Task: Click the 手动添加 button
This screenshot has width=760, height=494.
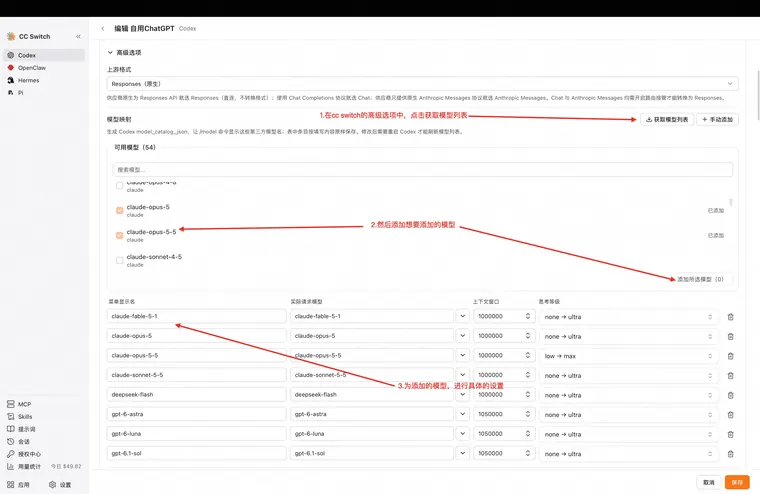Action: (717, 119)
